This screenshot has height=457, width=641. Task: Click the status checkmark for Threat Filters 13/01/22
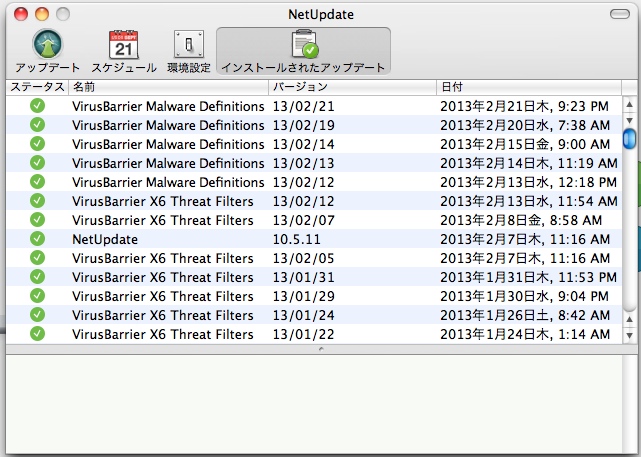37,334
